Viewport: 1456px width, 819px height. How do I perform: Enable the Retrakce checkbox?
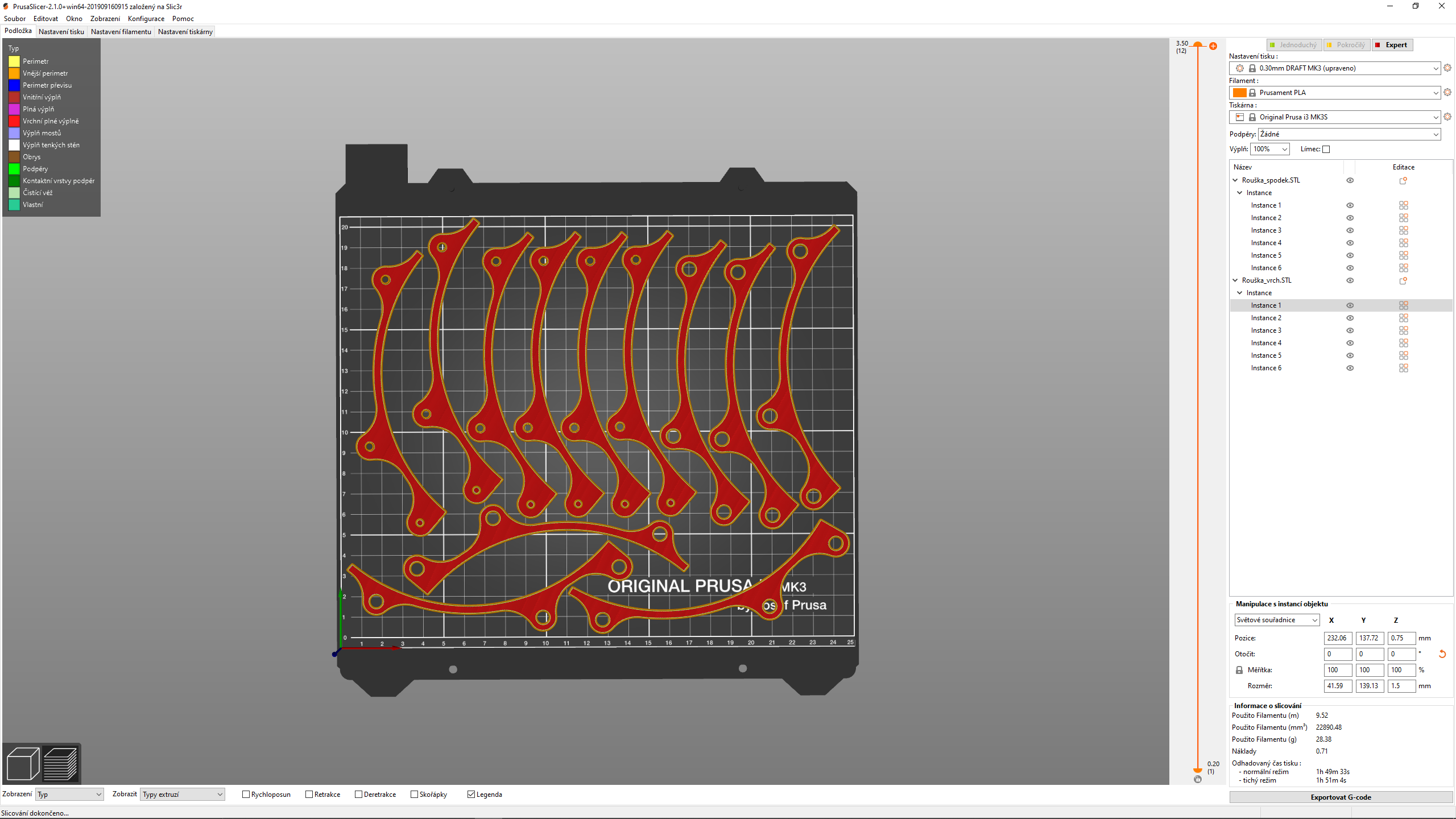pos(309,795)
